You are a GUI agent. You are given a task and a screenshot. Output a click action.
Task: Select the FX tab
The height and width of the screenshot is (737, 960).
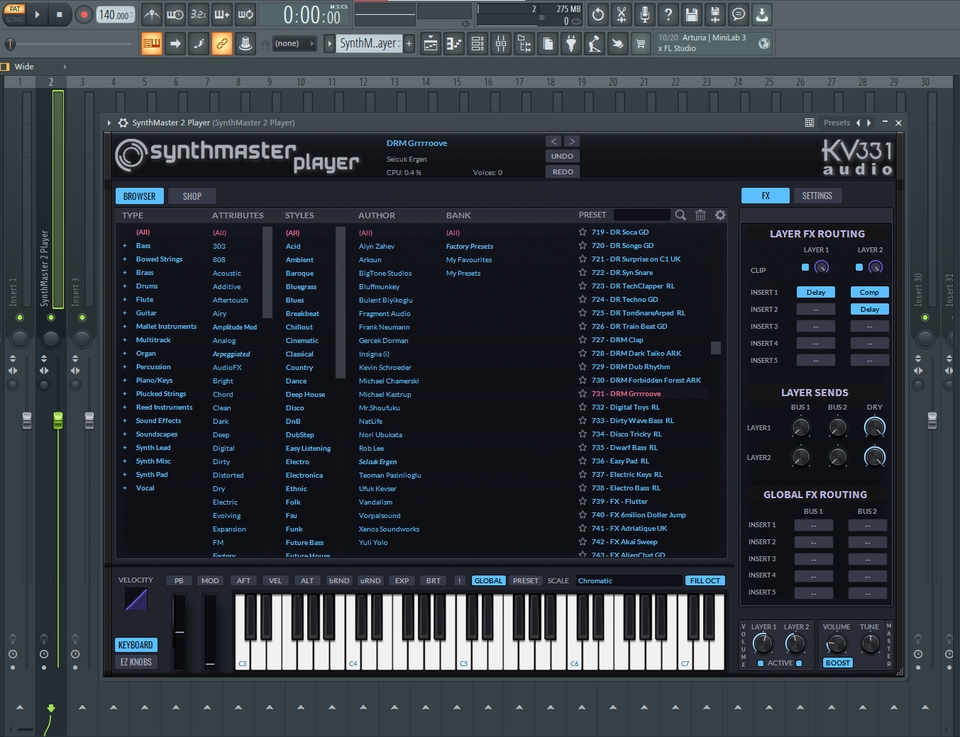pyautogui.click(x=765, y=195)
